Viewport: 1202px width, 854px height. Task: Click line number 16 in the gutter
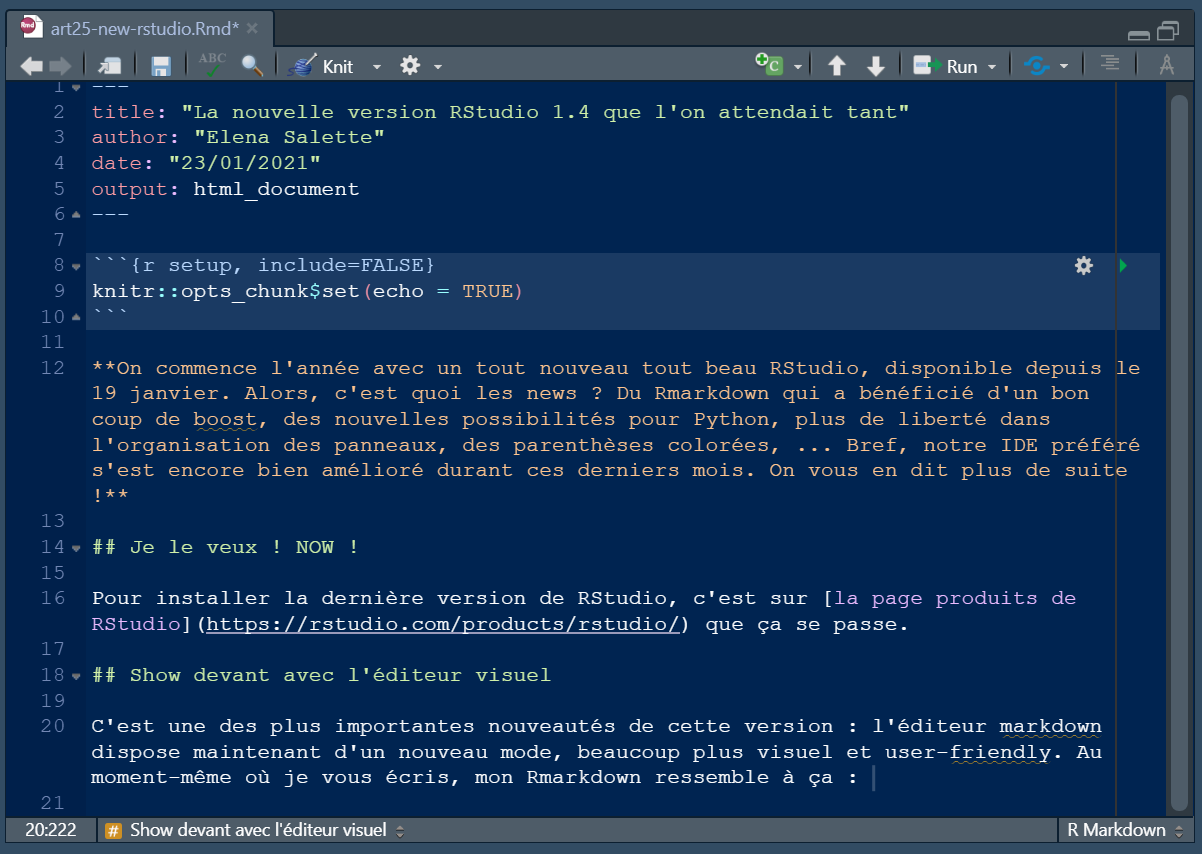[53, 598]
